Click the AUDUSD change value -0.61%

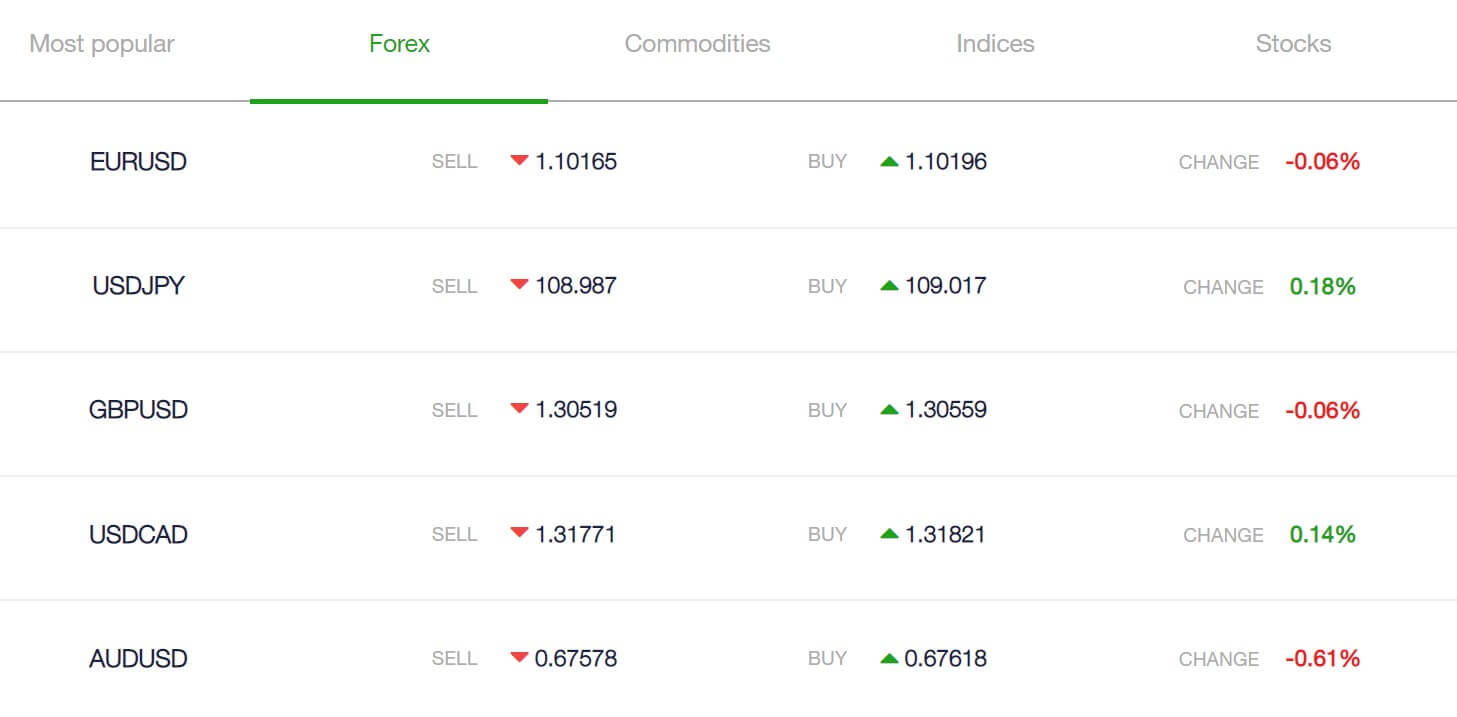pos(1322,658)
